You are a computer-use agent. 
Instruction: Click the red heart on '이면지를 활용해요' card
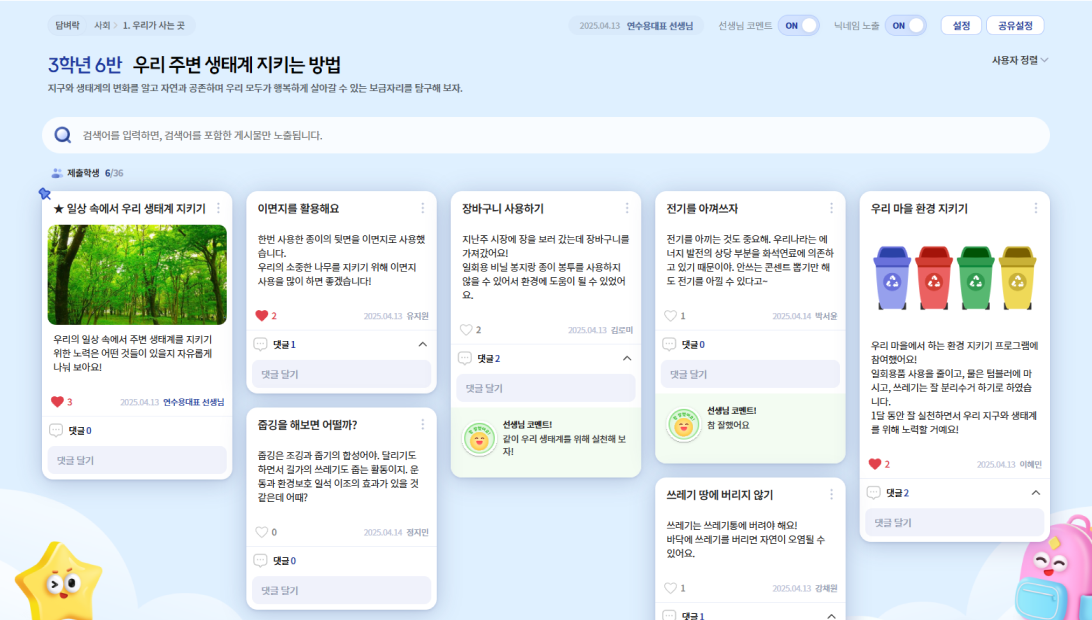262,316
